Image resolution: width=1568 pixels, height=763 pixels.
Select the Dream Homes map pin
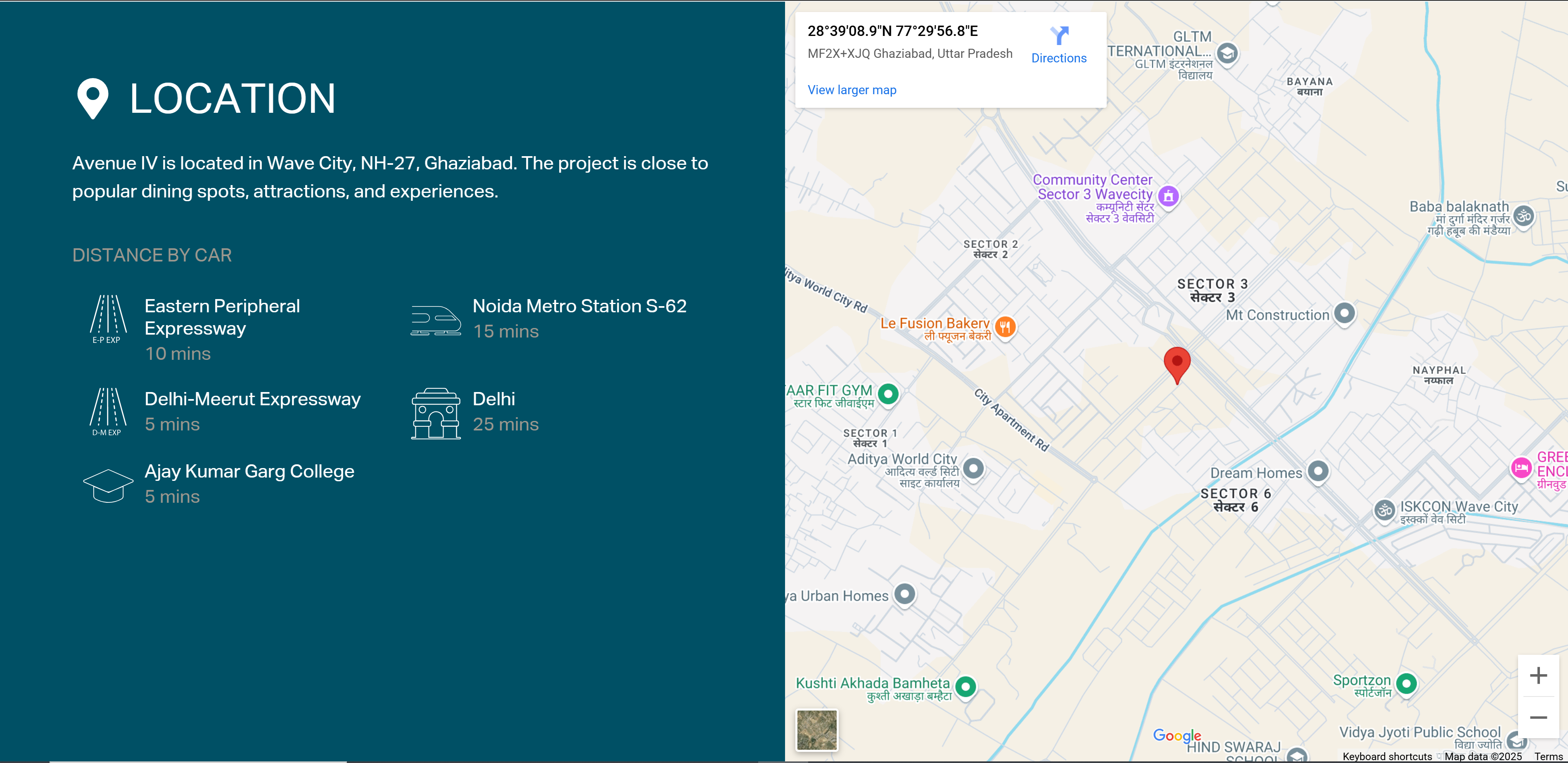point(1318,471)
